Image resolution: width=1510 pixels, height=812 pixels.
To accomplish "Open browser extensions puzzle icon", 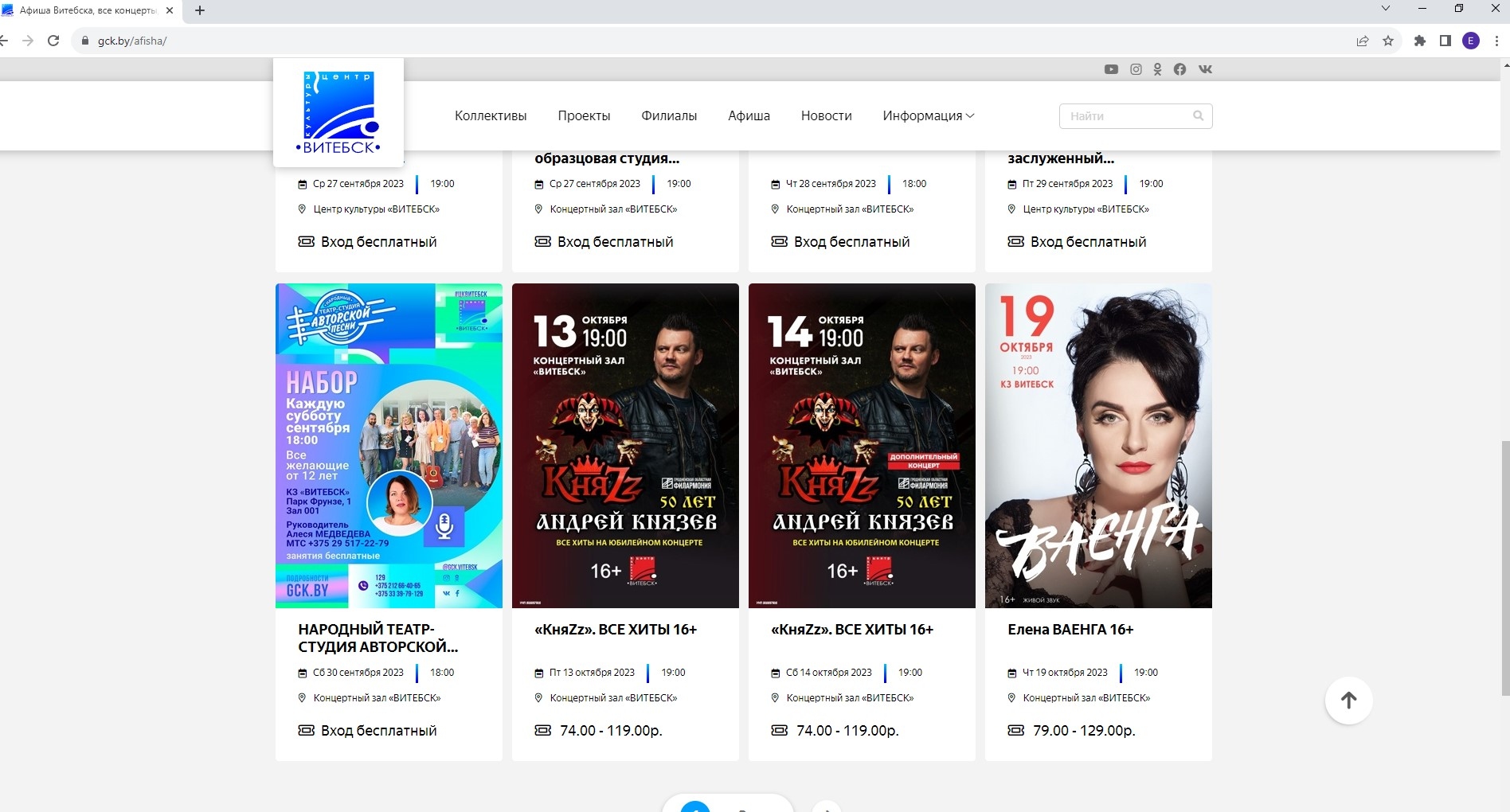I will coord(1419,41).
